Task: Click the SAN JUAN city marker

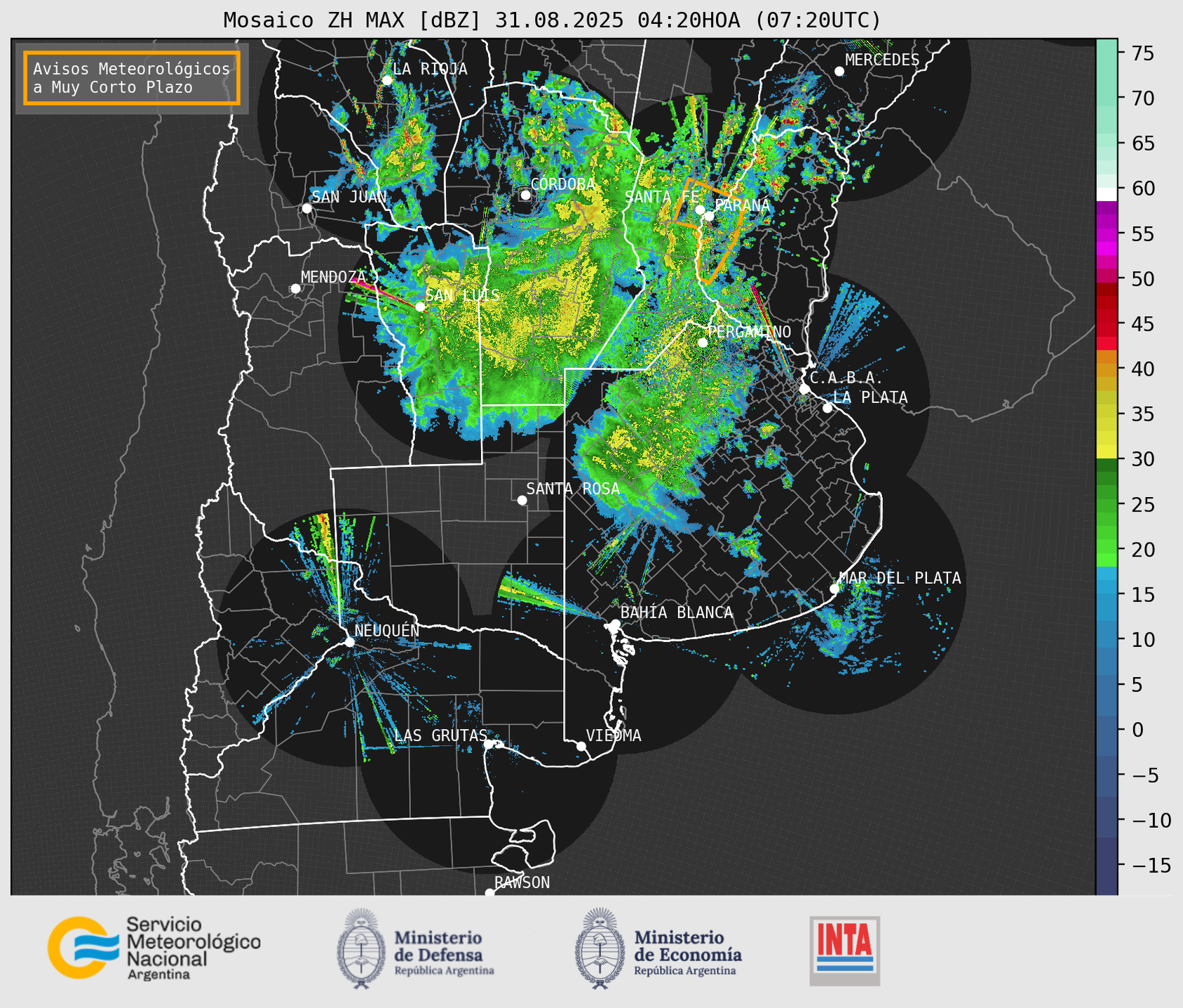Action: [x=306, y=208]
